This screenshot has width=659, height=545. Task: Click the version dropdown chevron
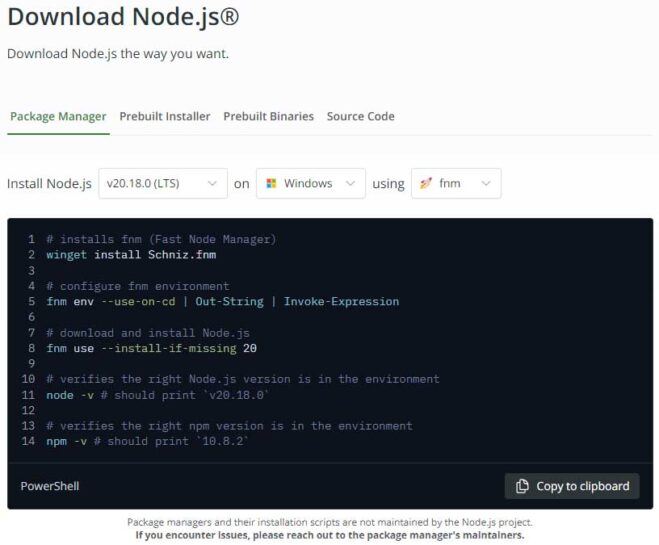tap(212, 184)
